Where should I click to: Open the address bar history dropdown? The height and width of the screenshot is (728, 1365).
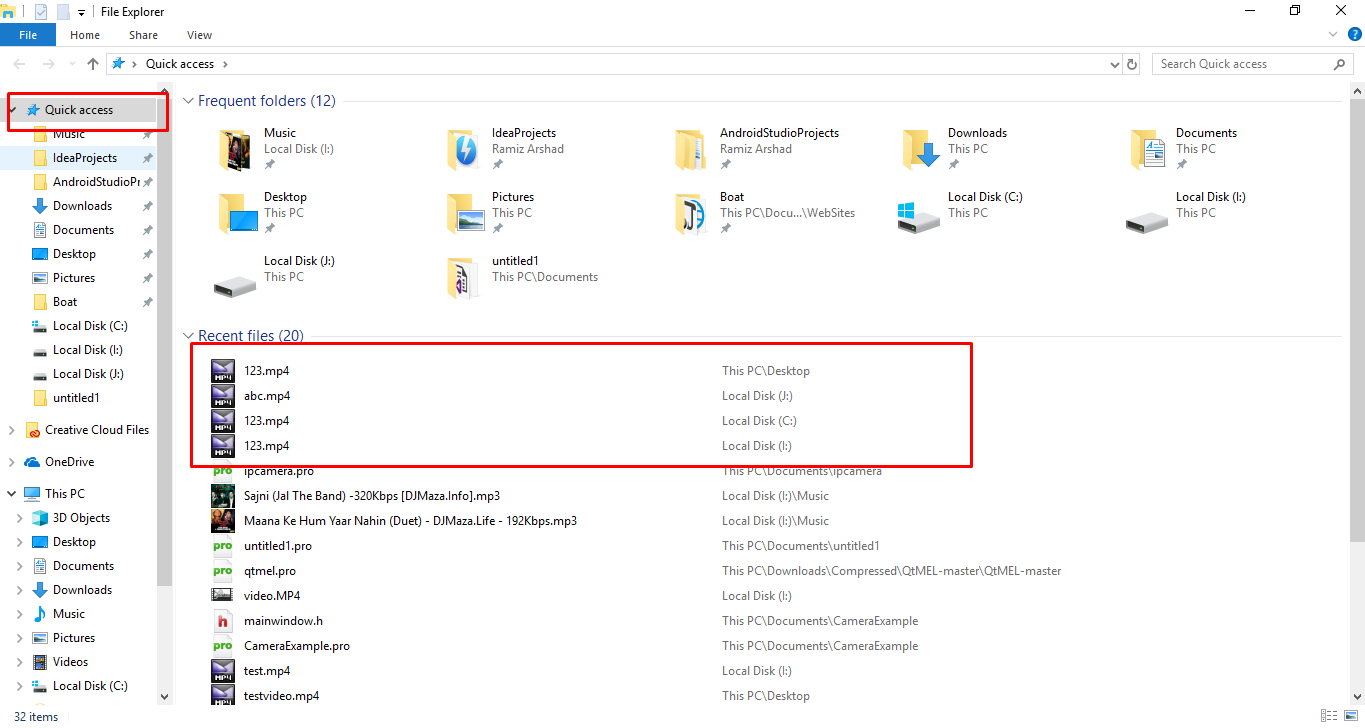coord(1115,64)
